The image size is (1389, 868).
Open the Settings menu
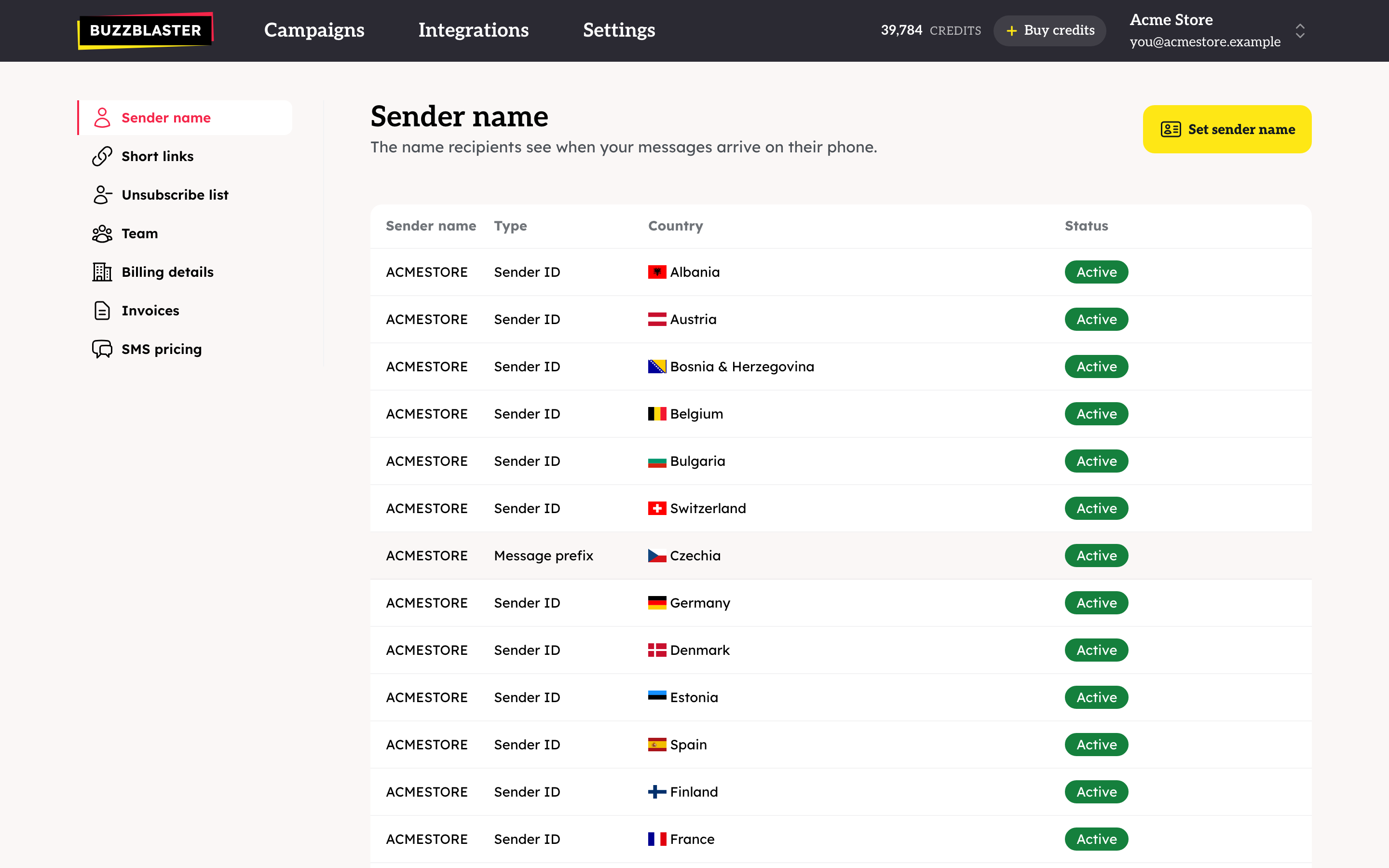(x=619, y=30)
